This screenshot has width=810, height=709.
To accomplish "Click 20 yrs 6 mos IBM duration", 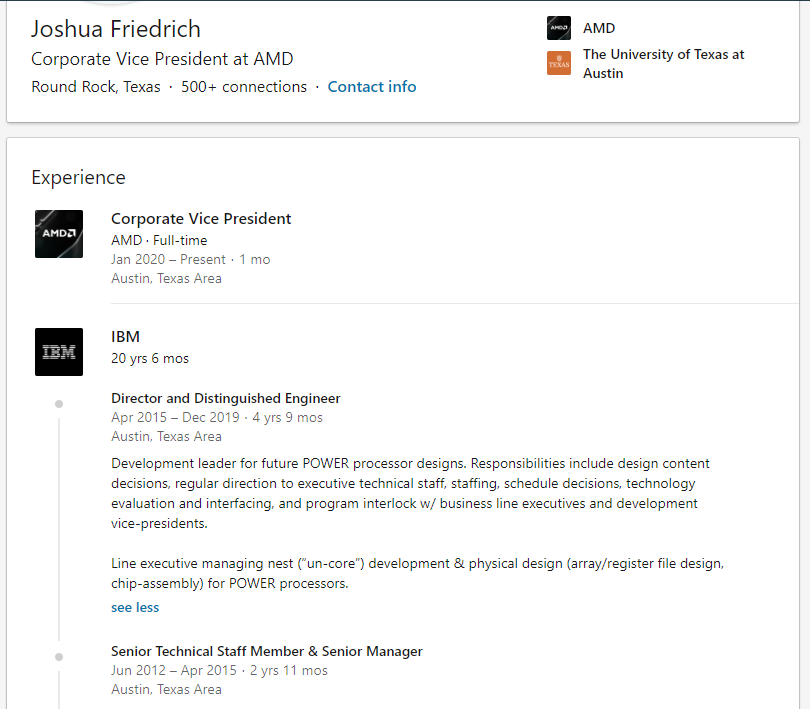I will coord(150,359).
